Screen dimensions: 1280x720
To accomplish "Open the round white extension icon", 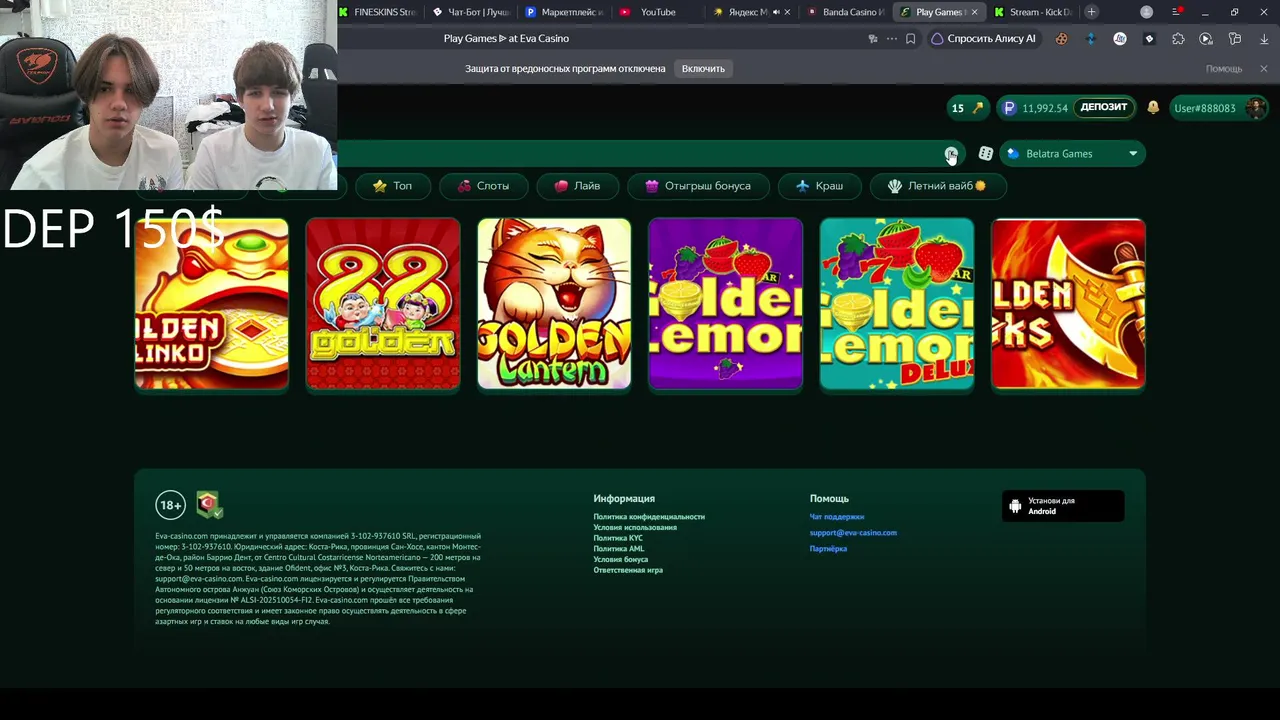I will click(1120, 39).
